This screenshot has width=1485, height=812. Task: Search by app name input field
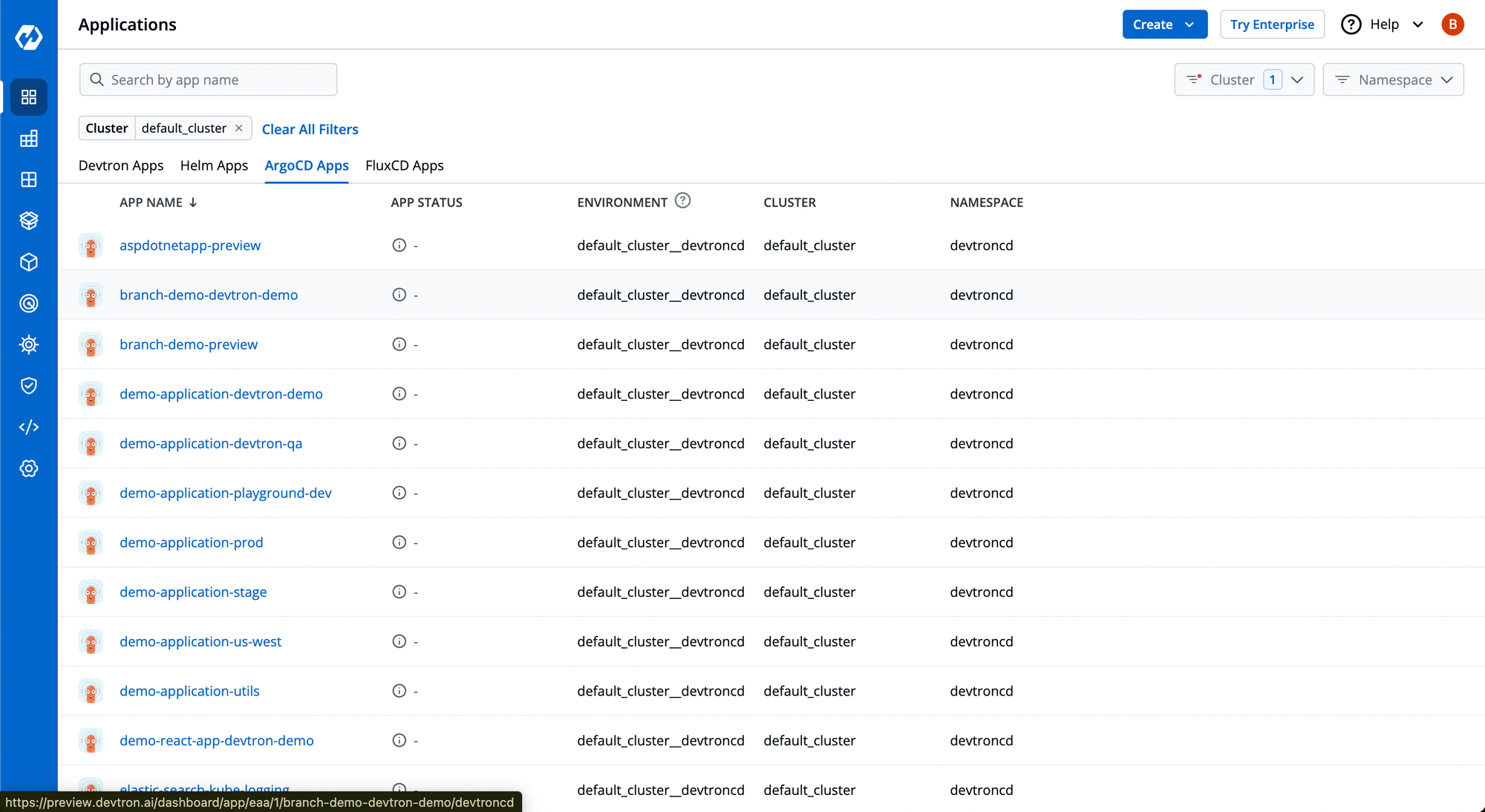point(207,79)
